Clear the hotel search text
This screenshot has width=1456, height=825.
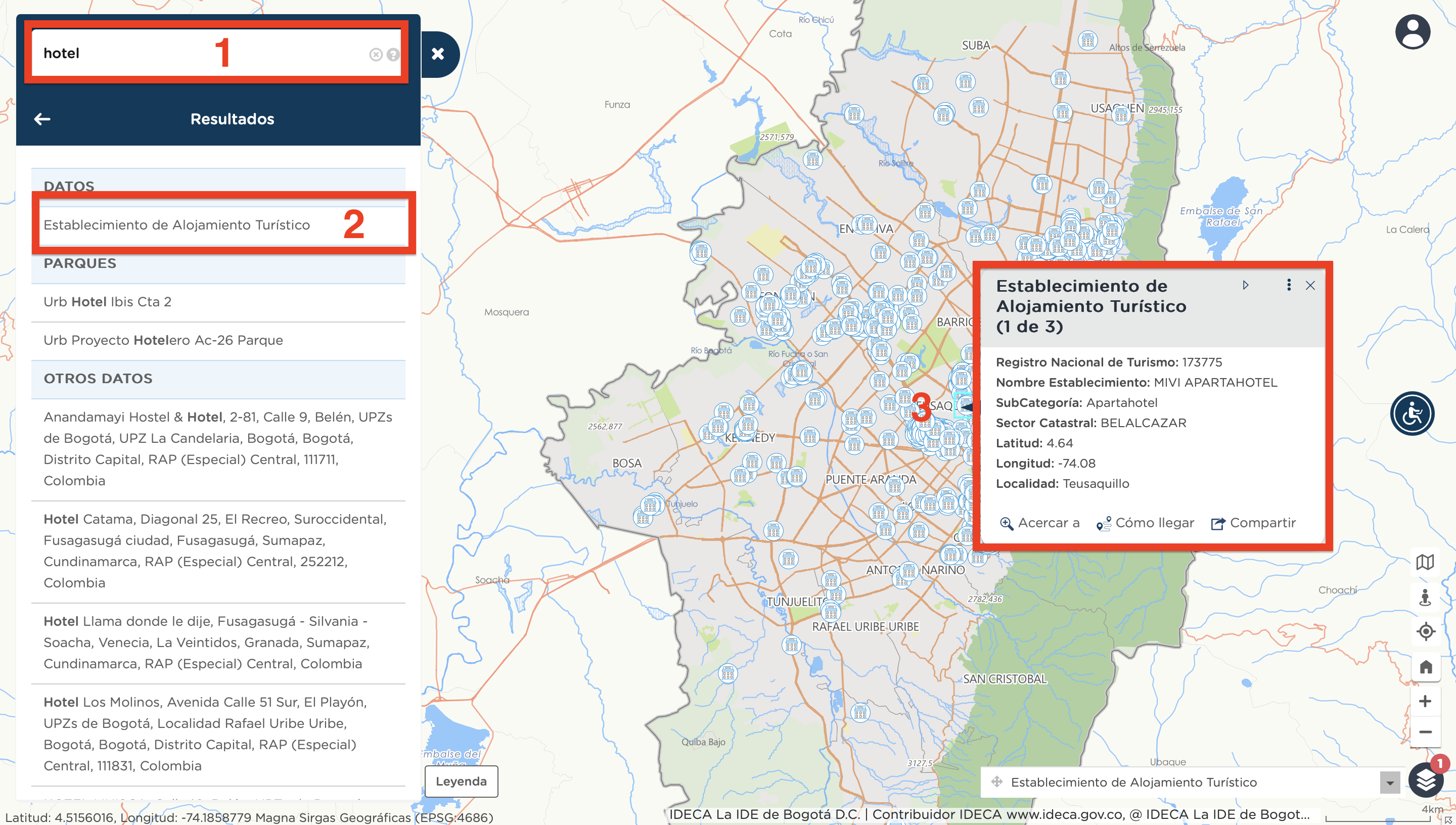pos(376,55)
